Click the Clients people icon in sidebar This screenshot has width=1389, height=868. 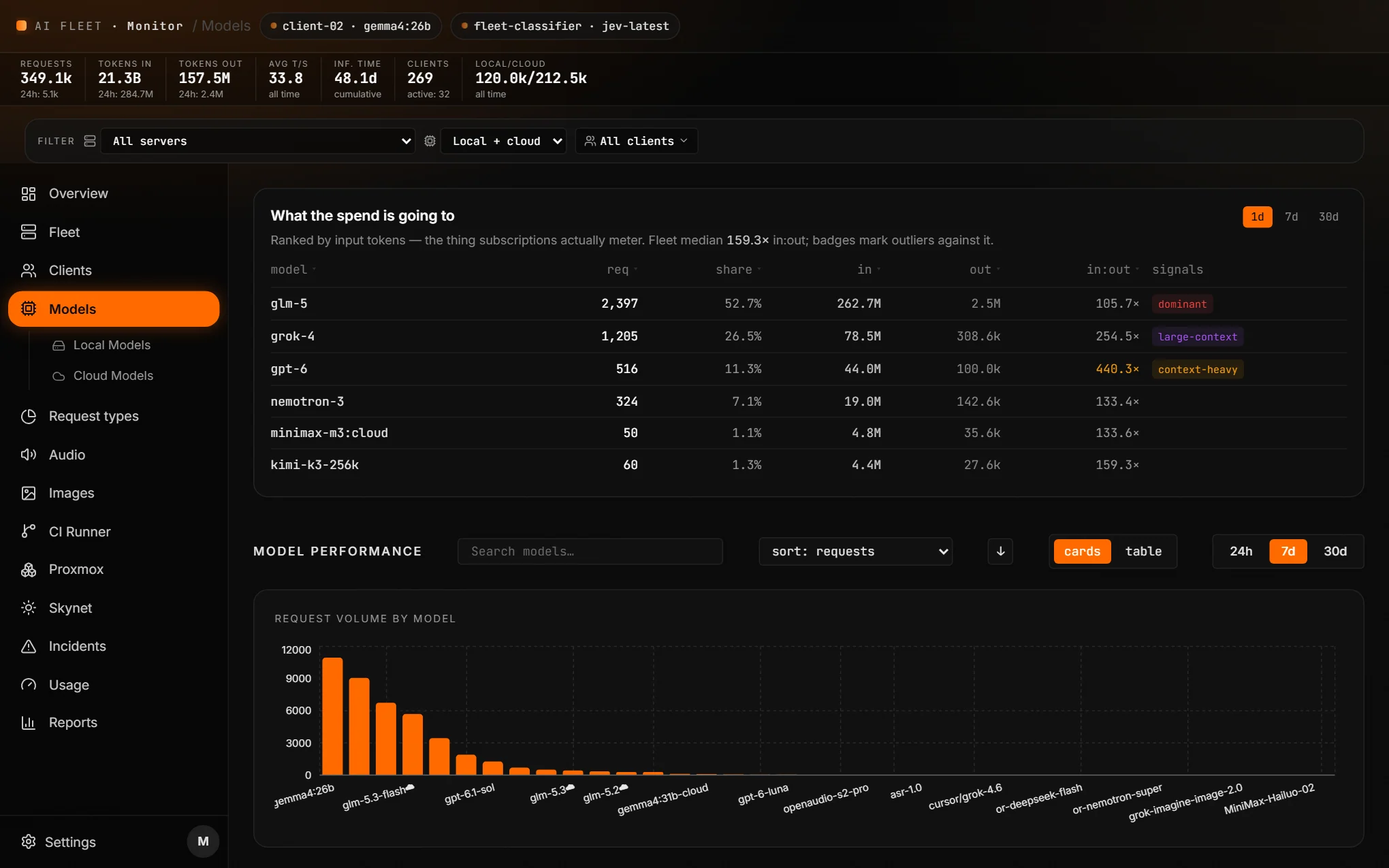(28, 270)
